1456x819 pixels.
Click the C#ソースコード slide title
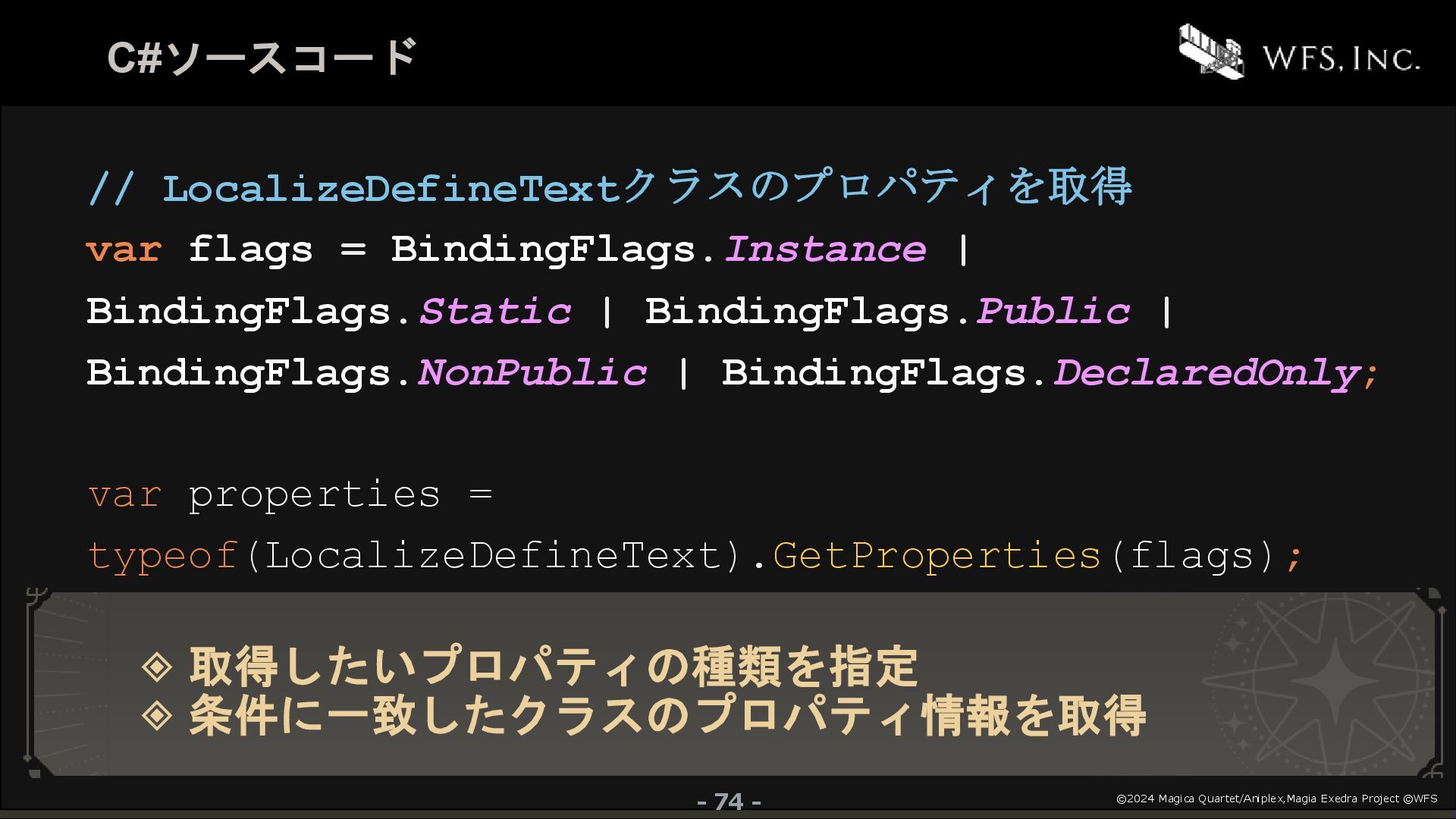(262, 57)
